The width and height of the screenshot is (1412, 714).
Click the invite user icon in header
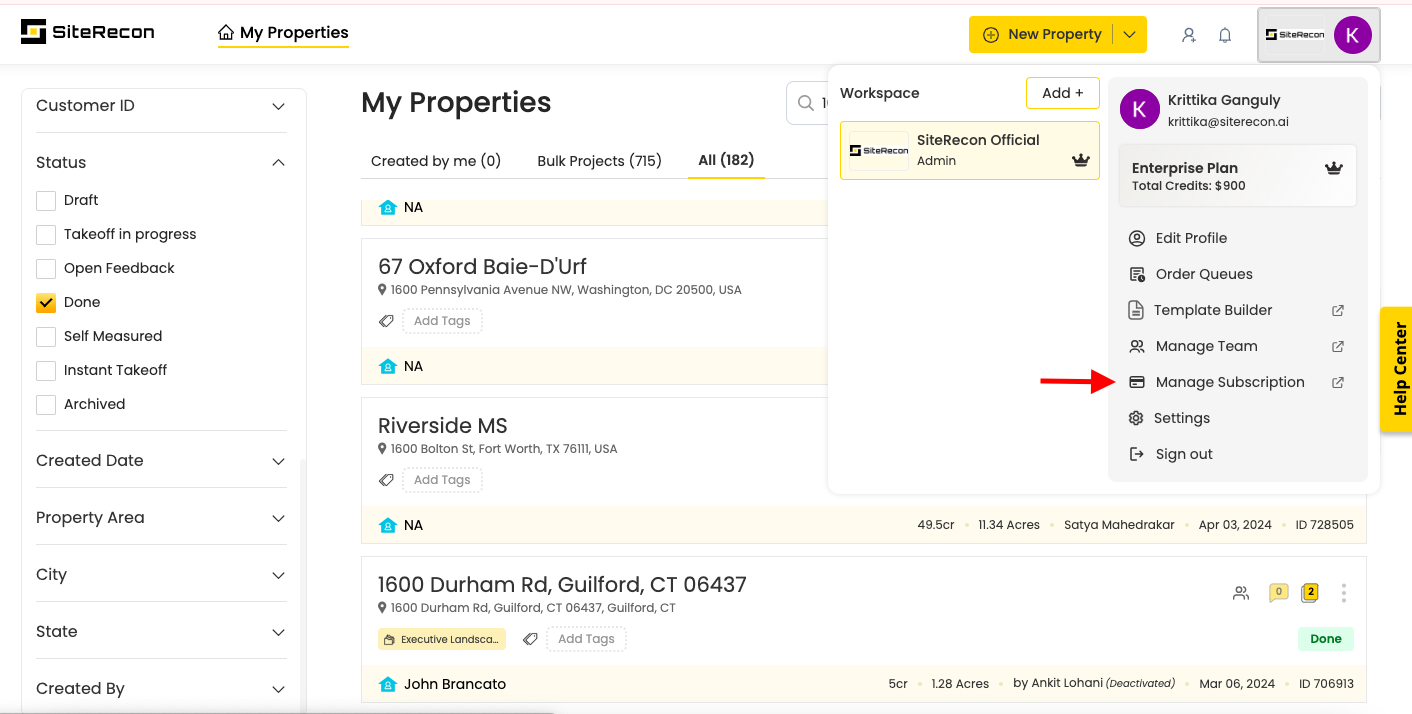click(x=1188, y=35)
